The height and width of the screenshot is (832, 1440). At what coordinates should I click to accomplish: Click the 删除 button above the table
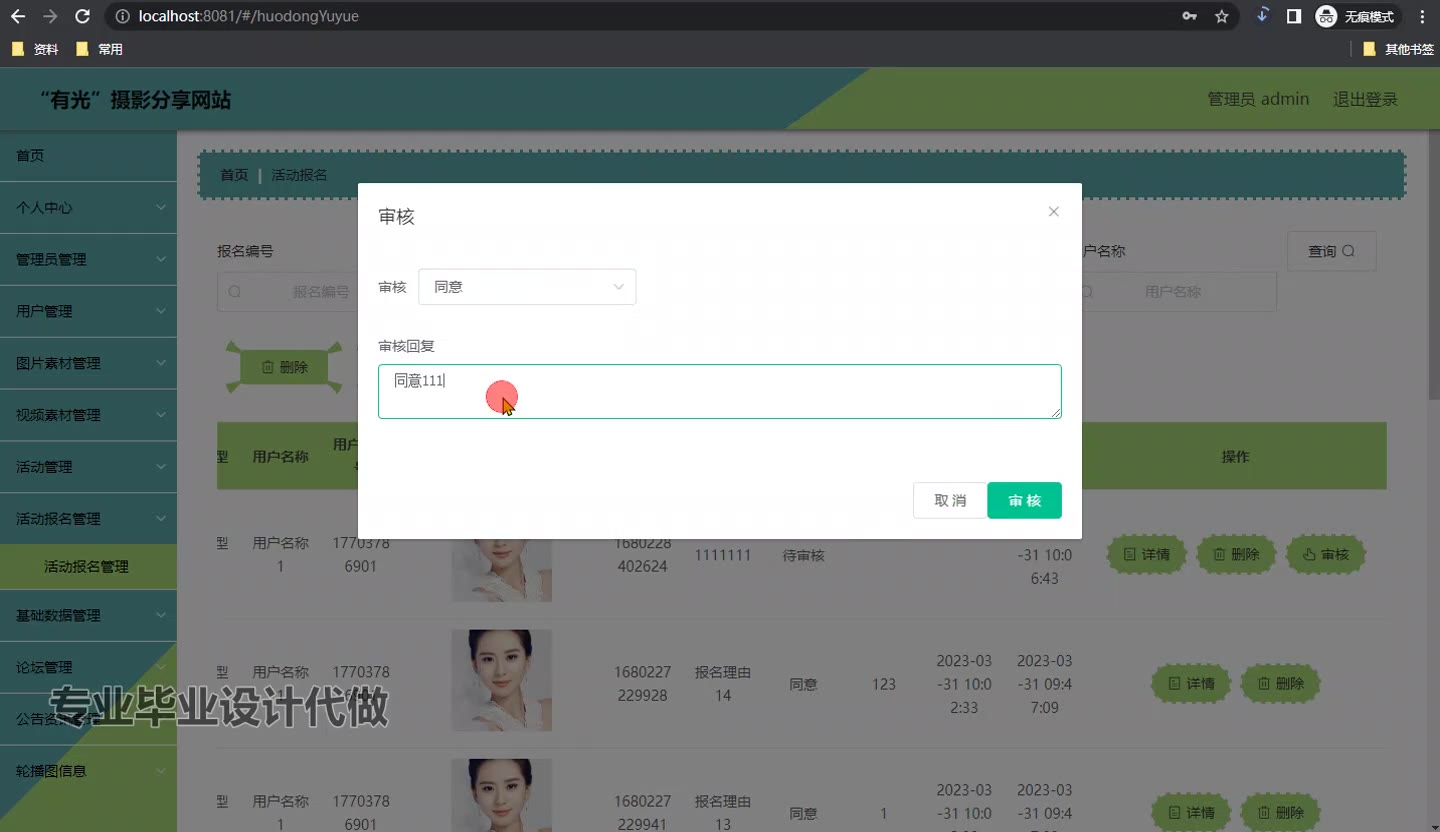pos(284,367)
